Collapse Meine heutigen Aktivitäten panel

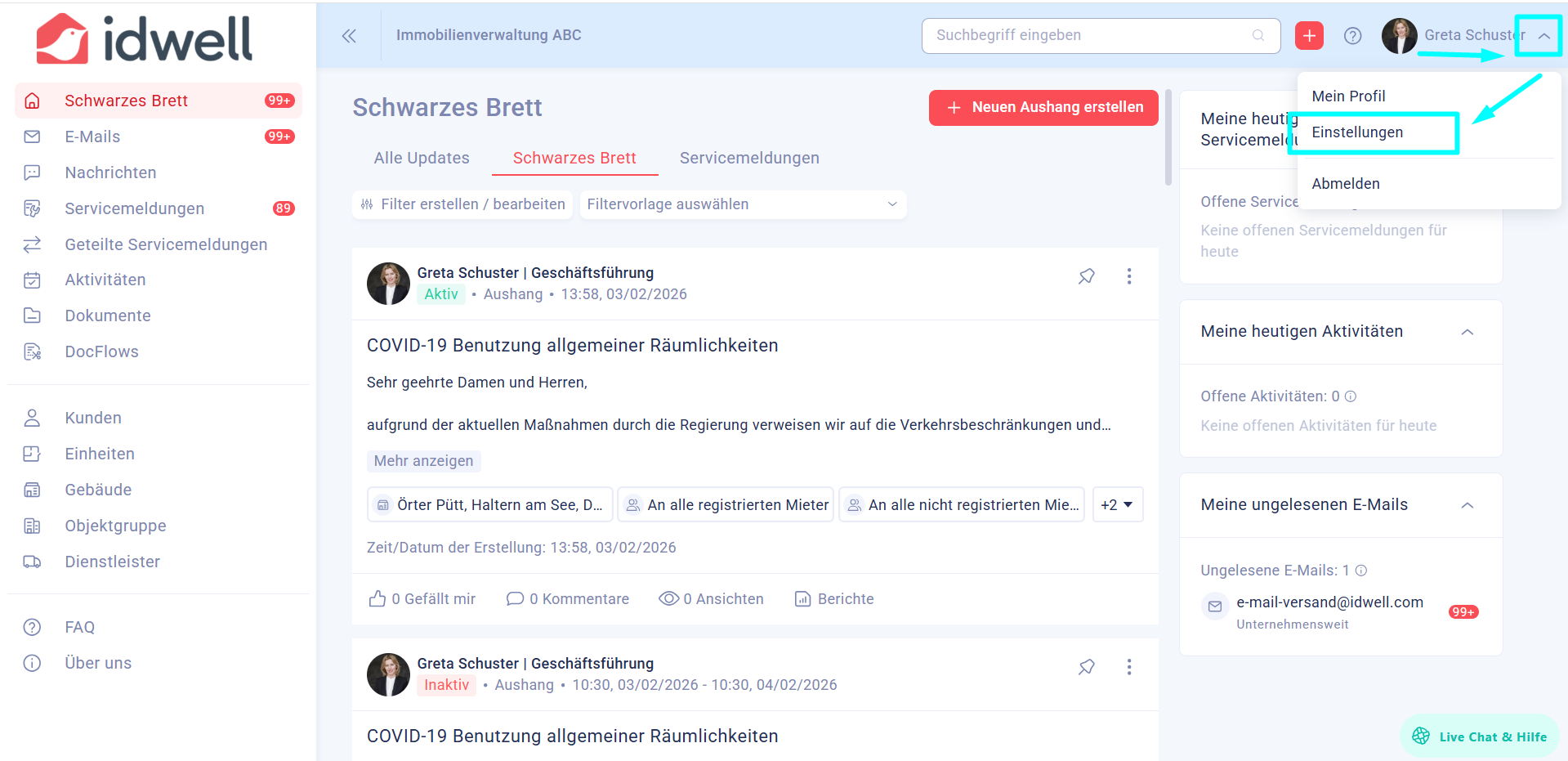(x=1467, y=332)
